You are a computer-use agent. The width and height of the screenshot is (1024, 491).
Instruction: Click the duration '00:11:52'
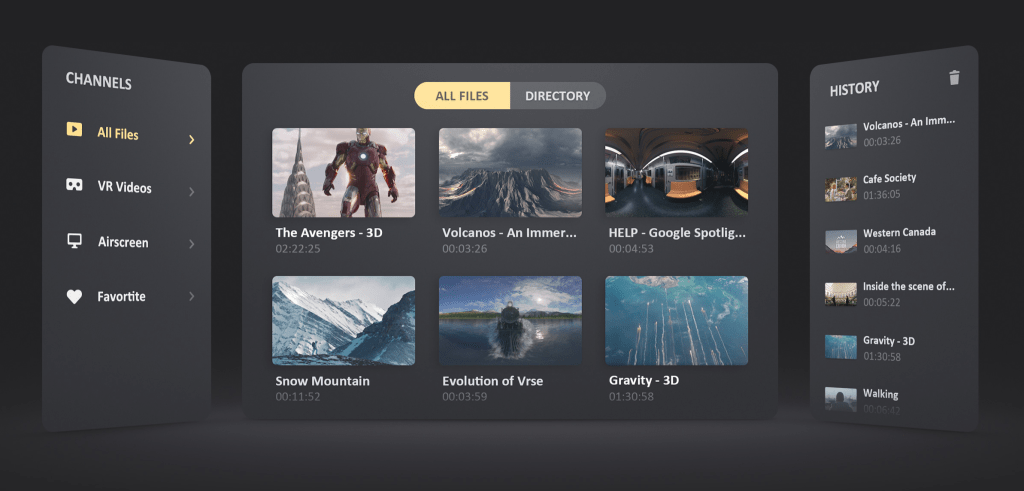click(x=298, y=396)
